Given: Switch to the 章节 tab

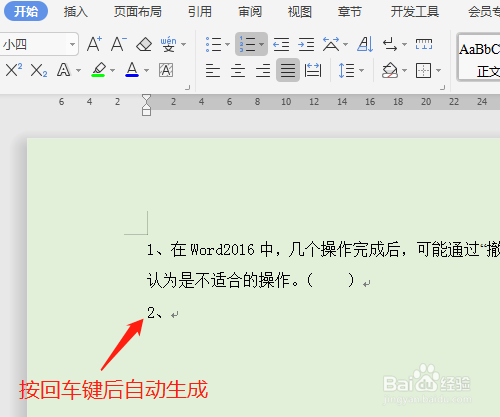Looking at the screenshot, I should pyautogui.click(x=349, y=12).
